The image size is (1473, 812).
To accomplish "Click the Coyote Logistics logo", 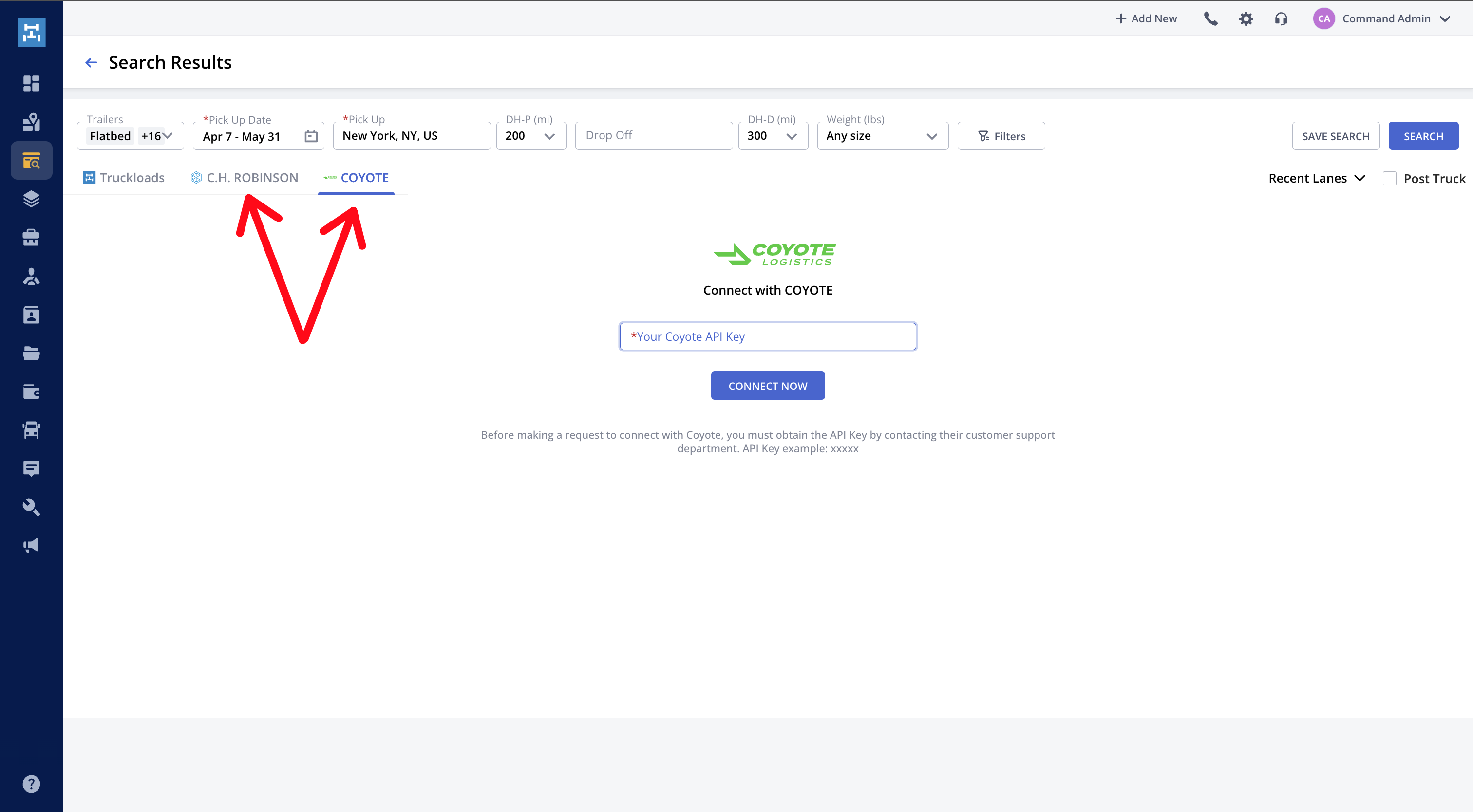I will click(775, 254).
